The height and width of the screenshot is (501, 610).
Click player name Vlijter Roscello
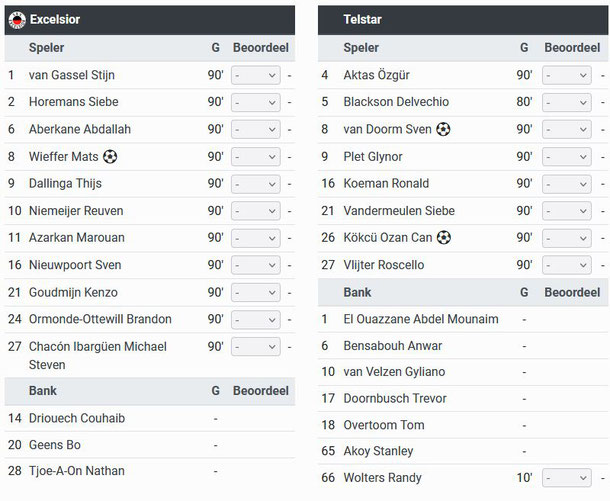[384, 265]
